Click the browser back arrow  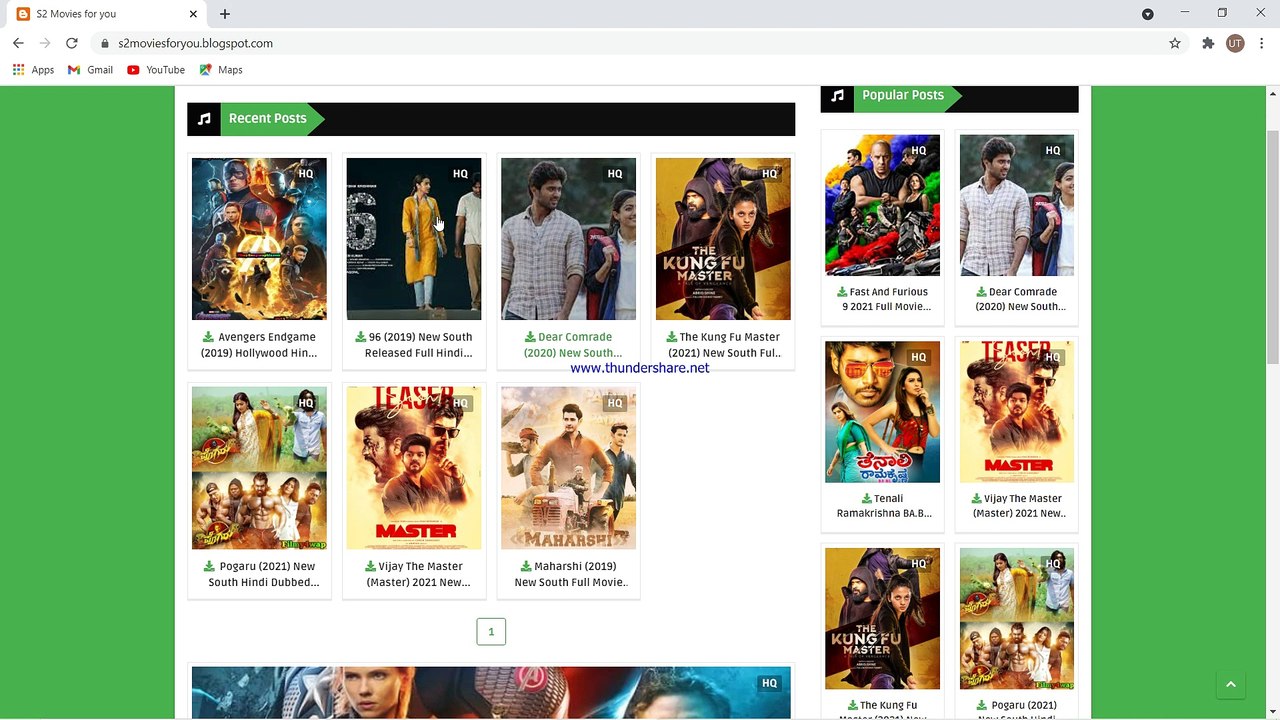(x=18, y=43)
